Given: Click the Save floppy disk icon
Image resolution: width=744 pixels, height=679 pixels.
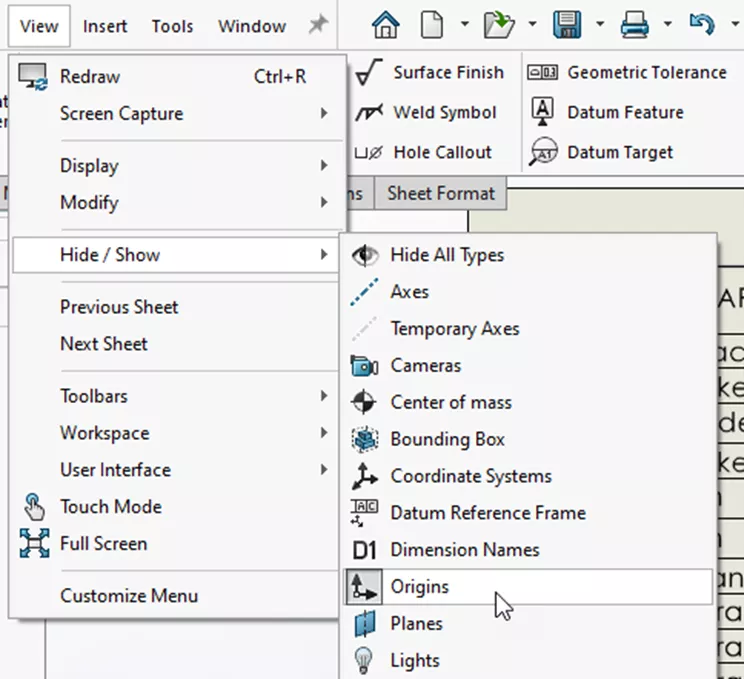Looking at the screenshot, I should (x=567, y=24).
